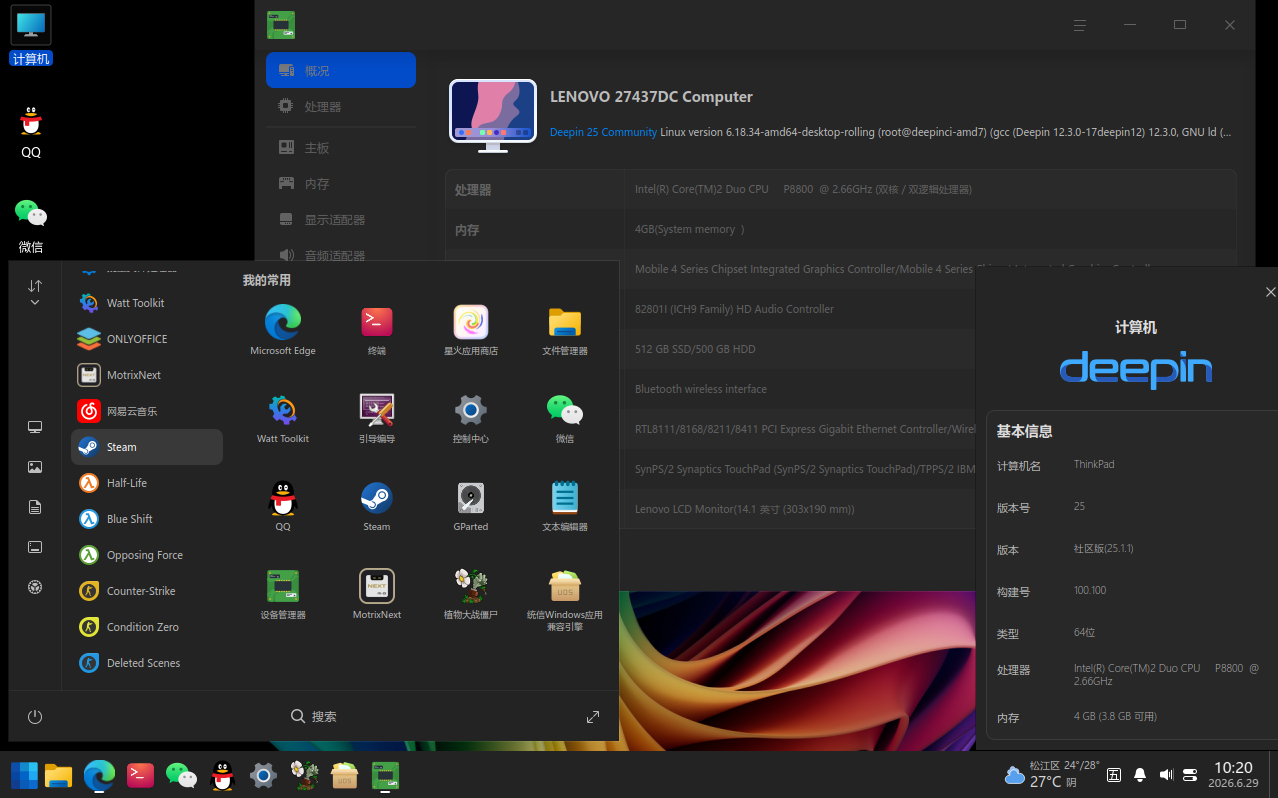The width and height of the screenshot is (1278, 798).
Task: Select 网易云音乐 in the launcher app list
Action: 147,411
